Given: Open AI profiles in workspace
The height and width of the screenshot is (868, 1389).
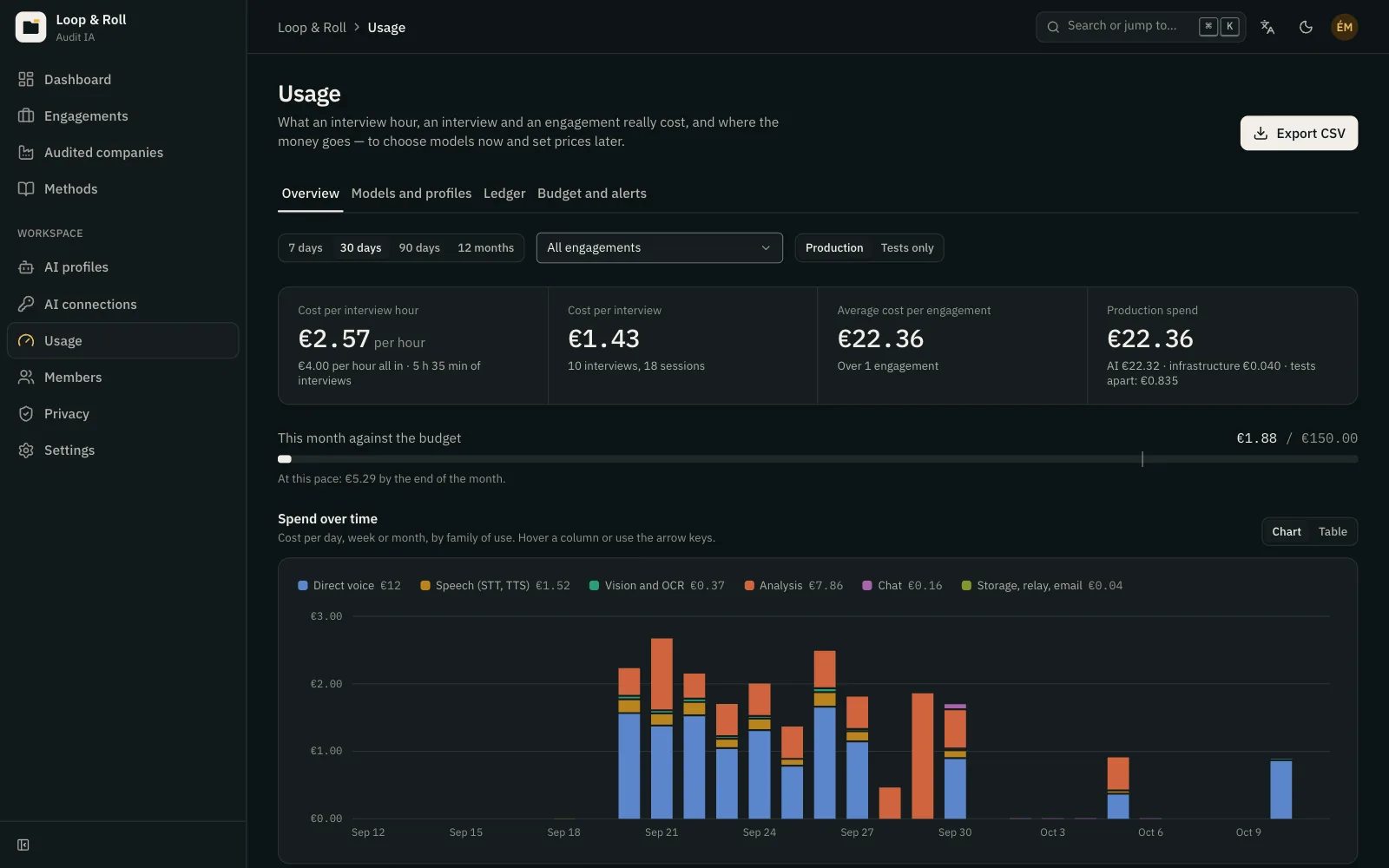Looking at the screenshot, I should 122,267.
